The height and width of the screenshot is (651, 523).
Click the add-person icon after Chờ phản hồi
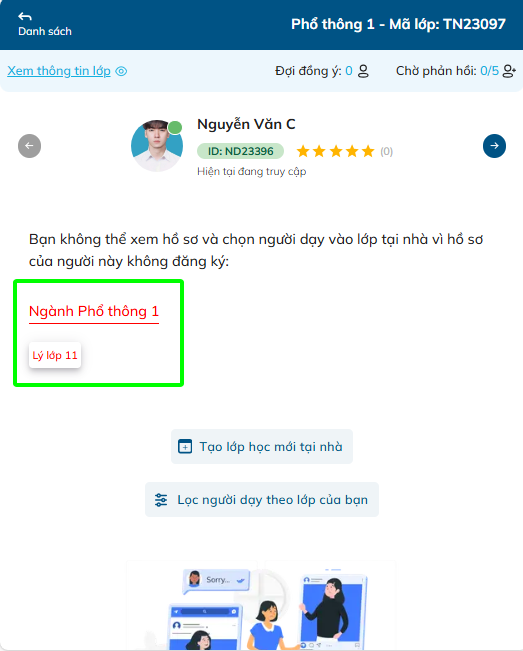click(x=509, y=71)
